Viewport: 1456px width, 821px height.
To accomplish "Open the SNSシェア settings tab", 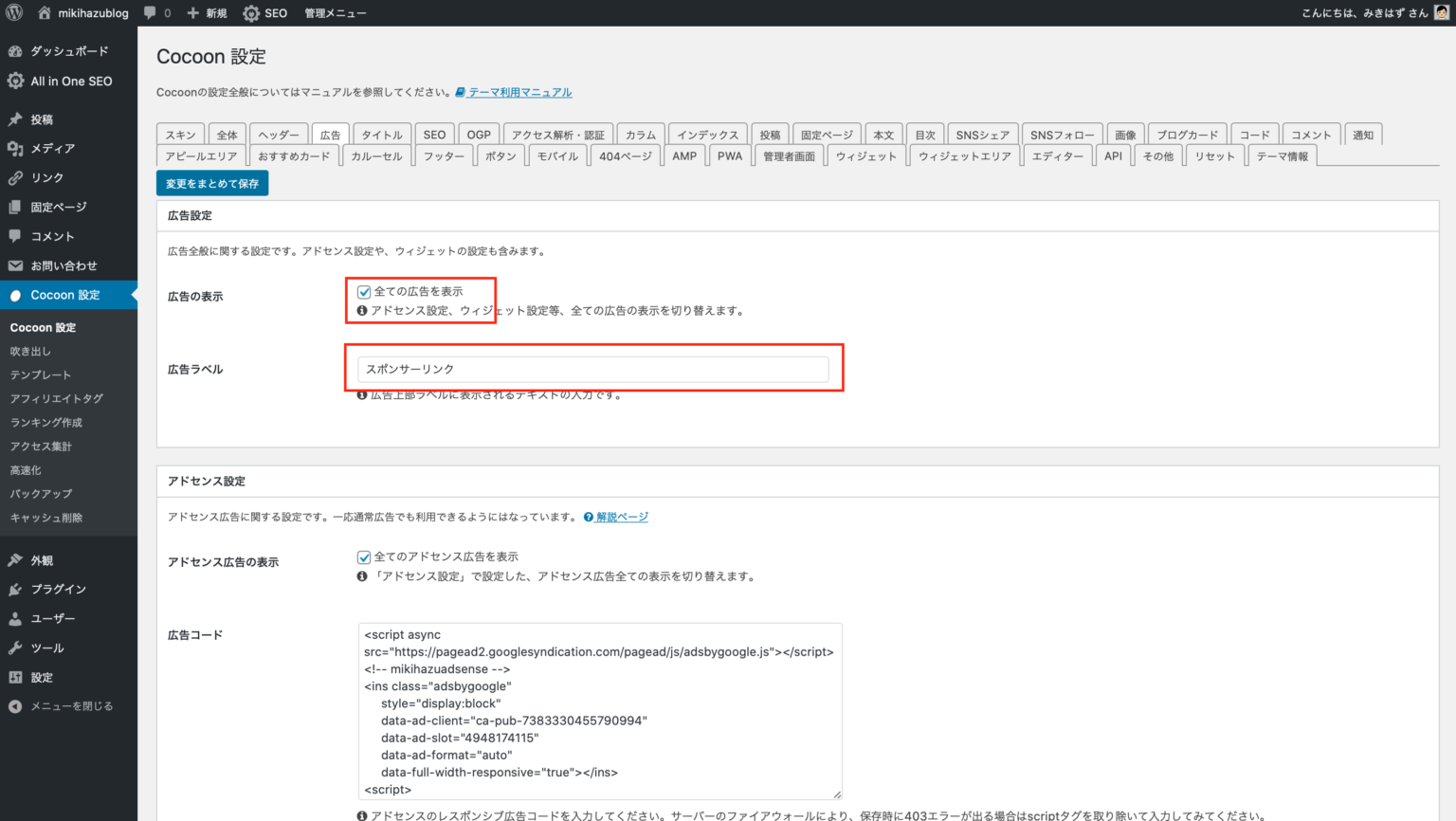I will point(983,134).
